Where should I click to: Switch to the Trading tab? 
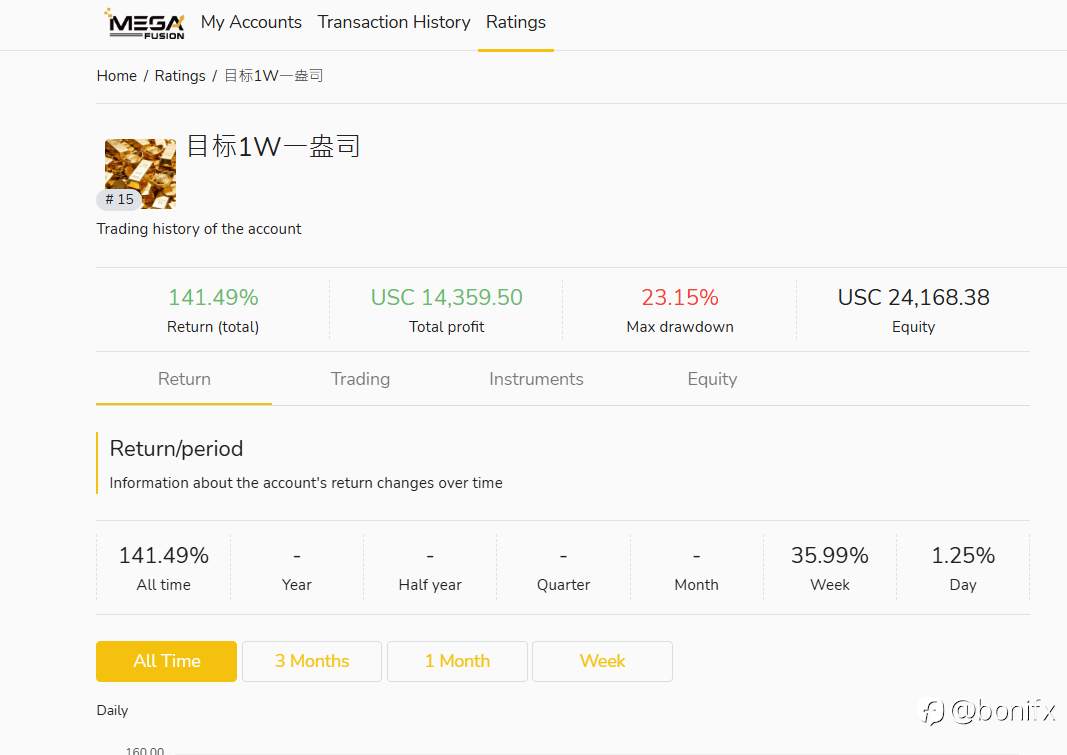point(360,379)
